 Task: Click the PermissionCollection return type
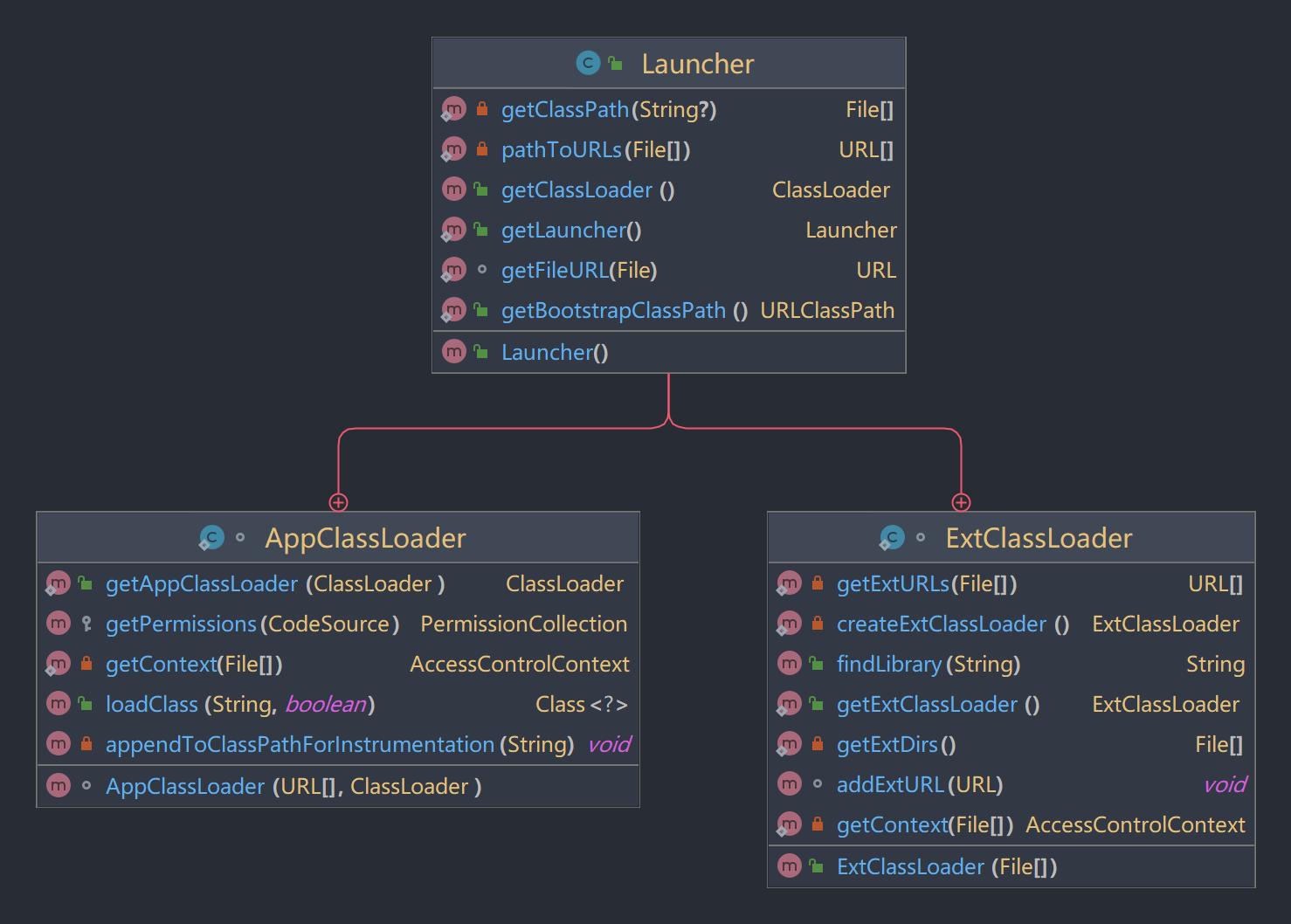point(523,624)
